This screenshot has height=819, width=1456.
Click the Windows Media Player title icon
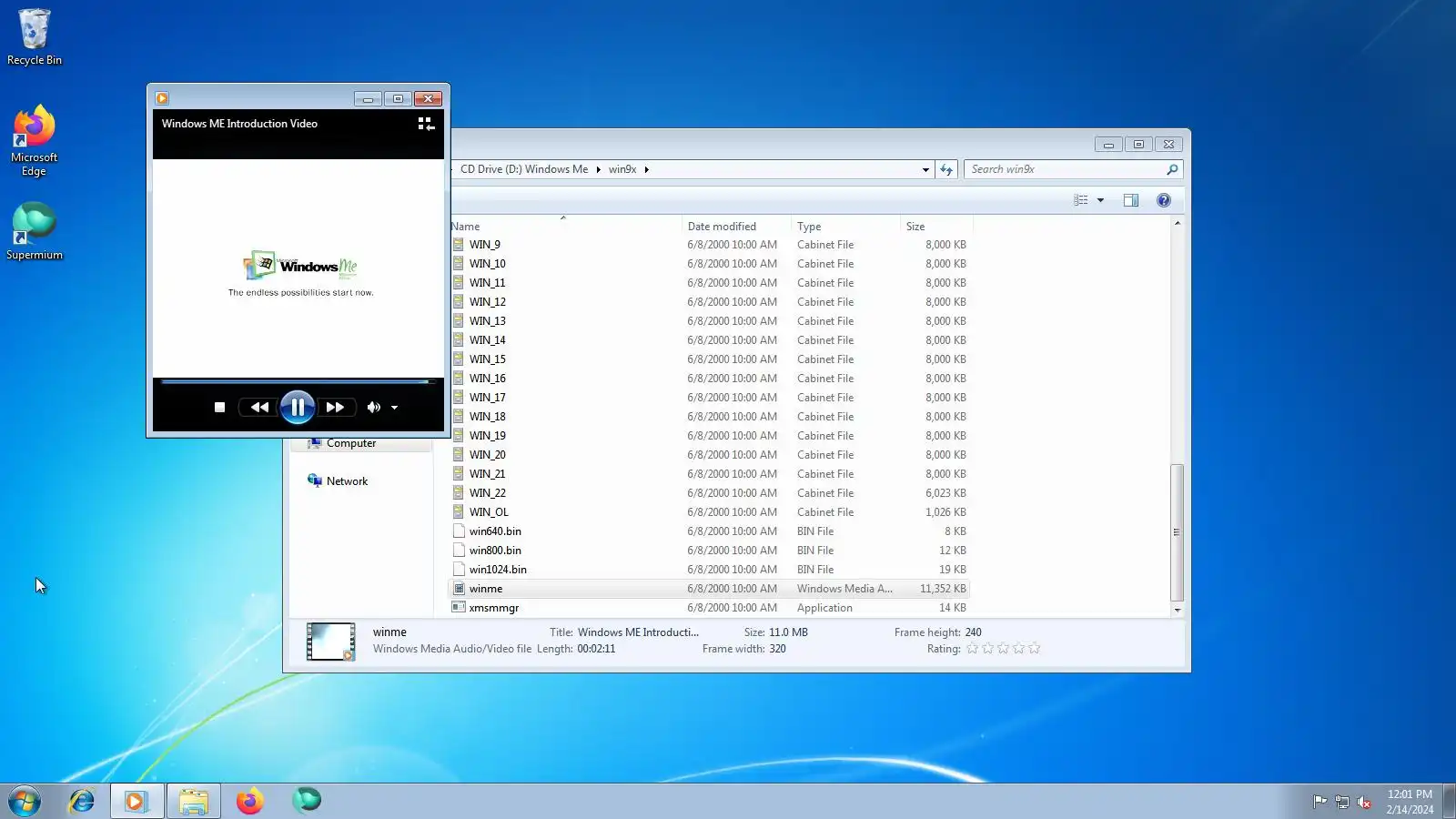coord(162,98)
